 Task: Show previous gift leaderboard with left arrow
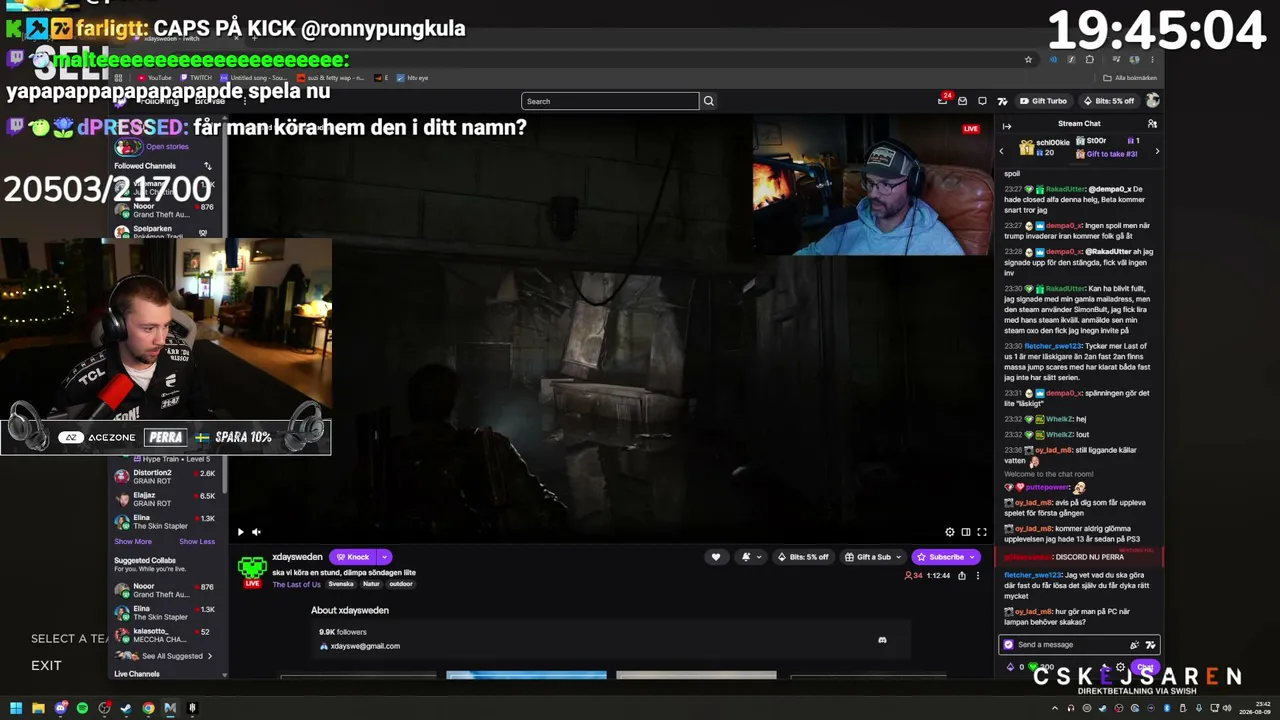tap(1001, 152)
